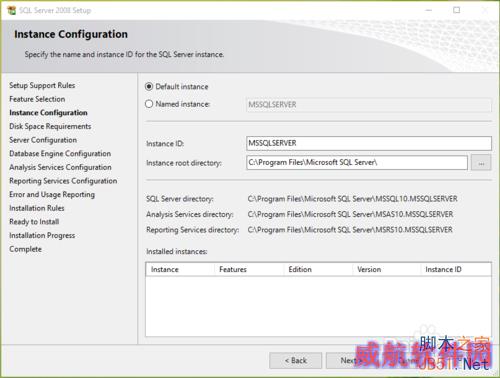Maximize the SQL Server Setup window

457,10
